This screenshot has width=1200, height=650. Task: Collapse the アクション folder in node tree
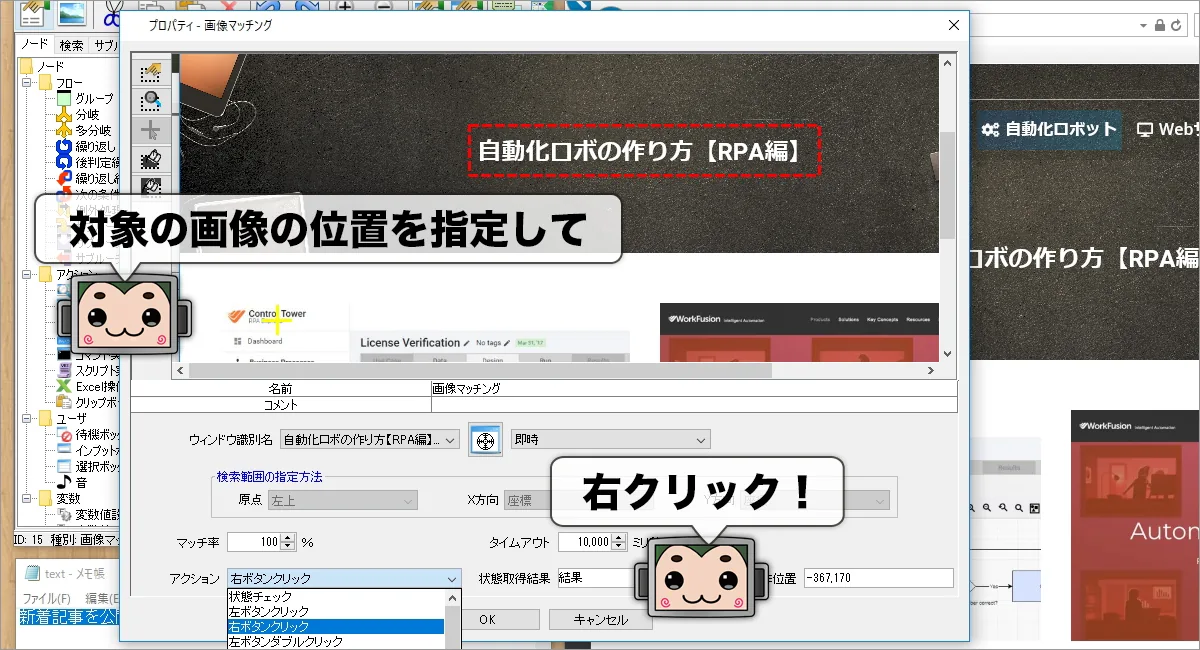click(x=27, y=275)
